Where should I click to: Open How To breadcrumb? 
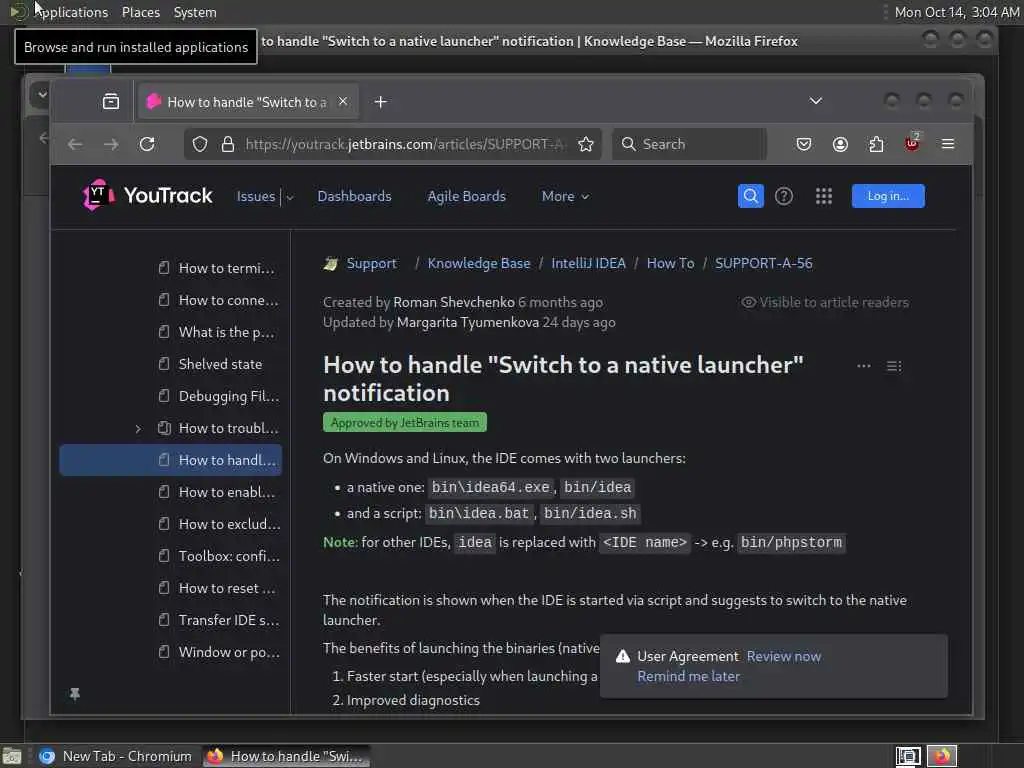pyautogui.click(x=671, y=263)
